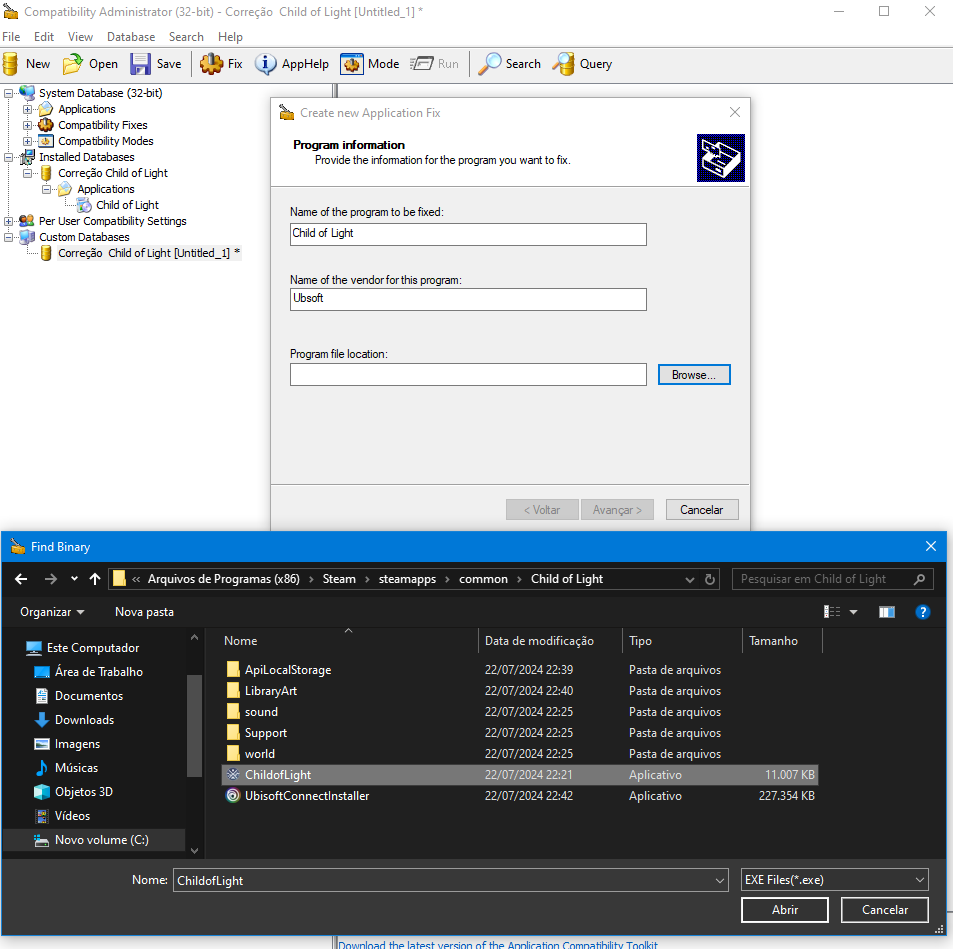The image size is (953, 949).
Task: Open the Database menu
Action: click(131, 37)
